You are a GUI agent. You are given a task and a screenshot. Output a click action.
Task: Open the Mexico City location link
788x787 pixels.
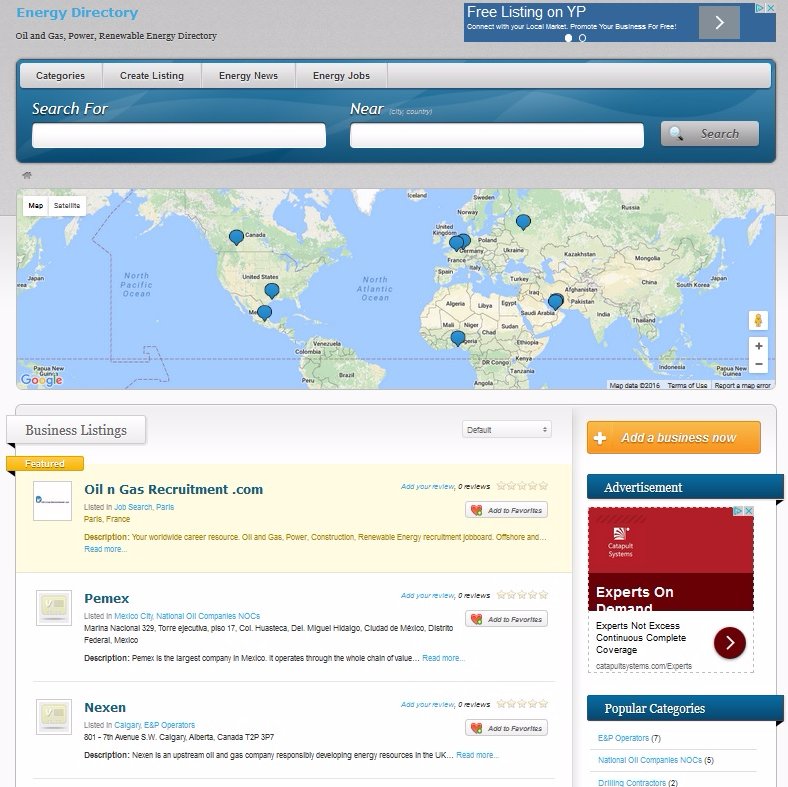pos(133,616)
